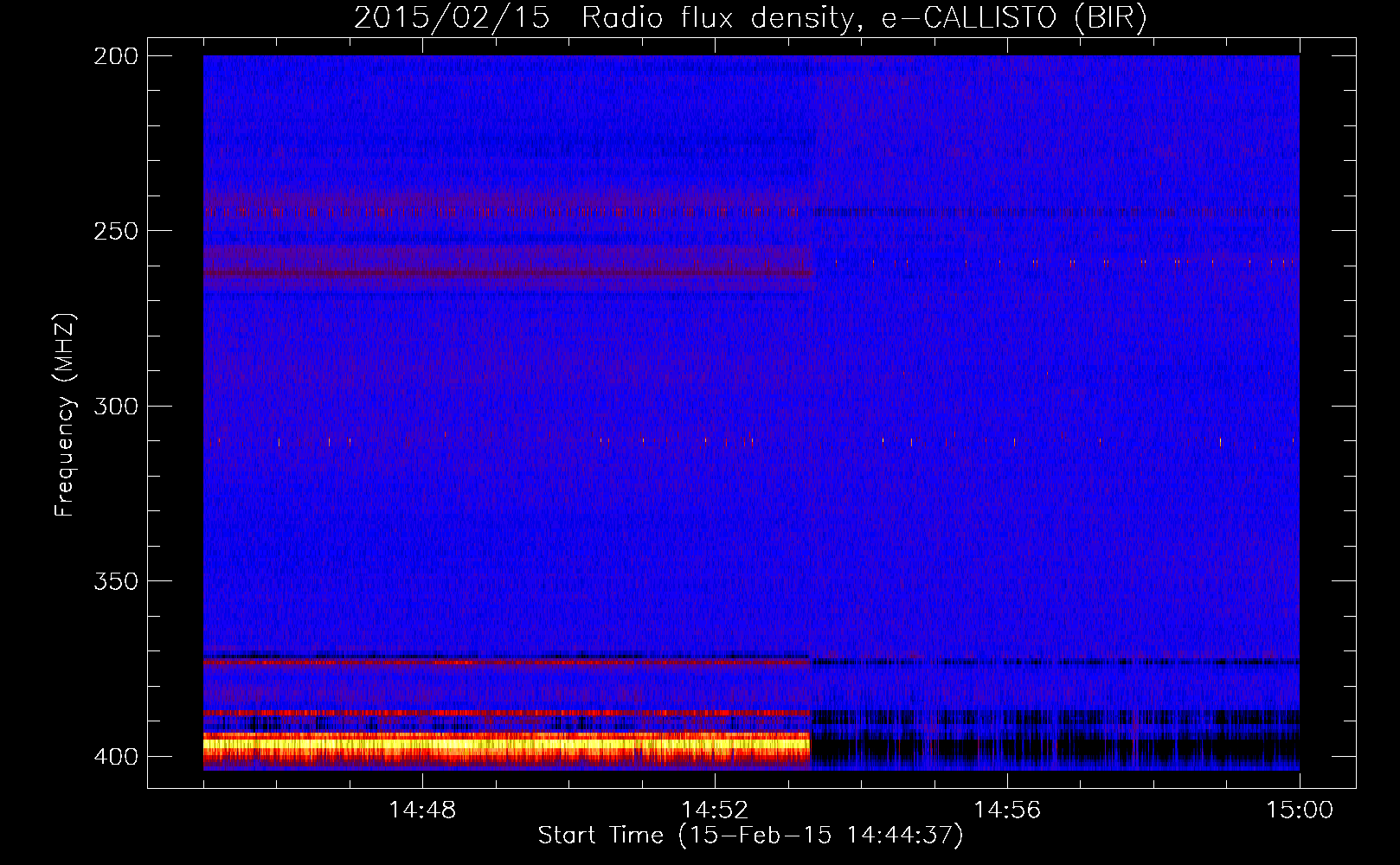This screenshot has height=865, width=1400.
Task: Select the 14:48 time tick label
Action: pyautogui.click(x=422, y=811)
